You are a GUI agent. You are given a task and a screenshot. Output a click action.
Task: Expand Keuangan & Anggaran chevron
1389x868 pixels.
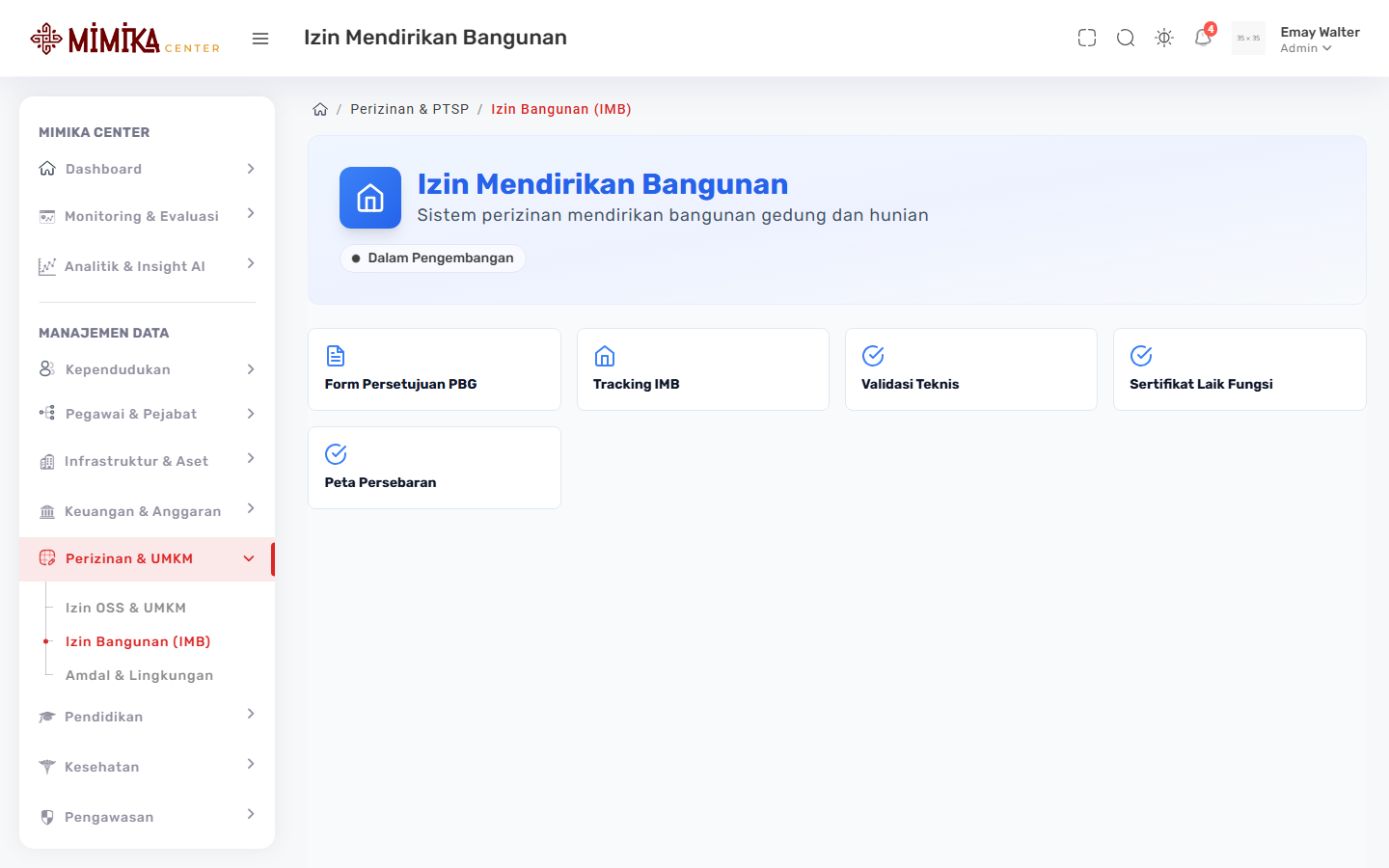[x=251, y=508]
